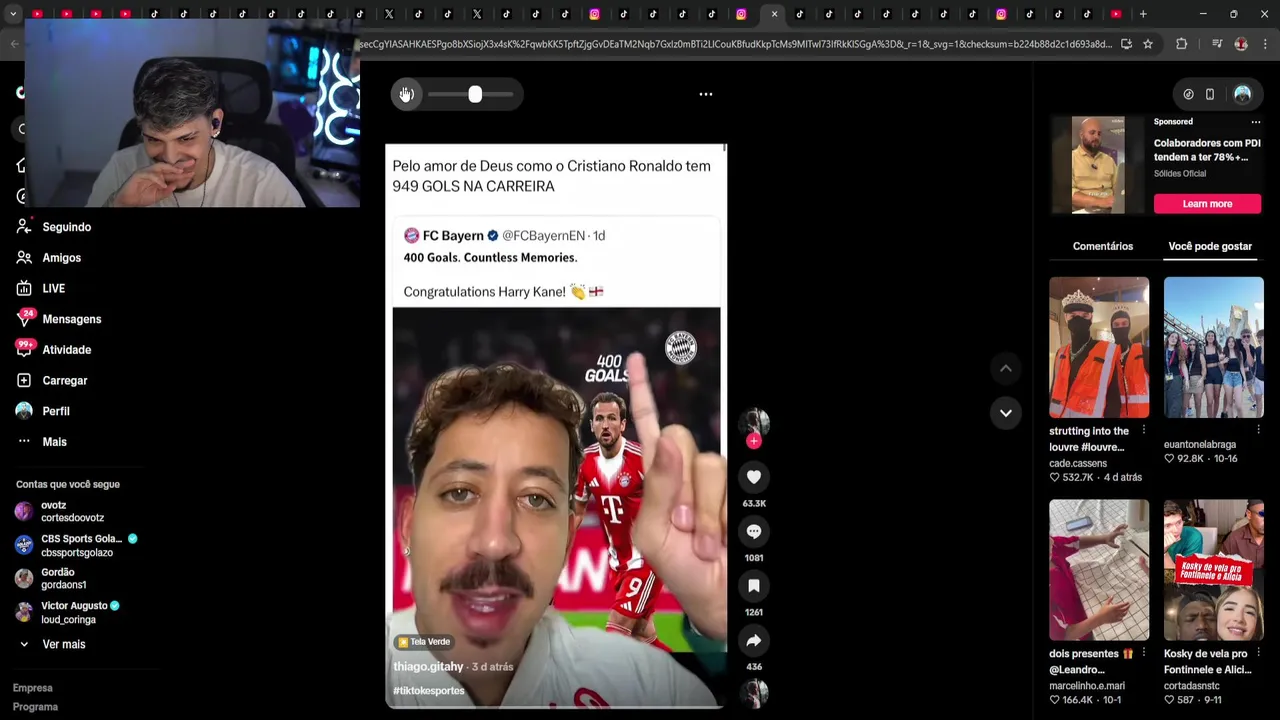Open the dois presentes video thumbnail

(x=1099, y=570)
